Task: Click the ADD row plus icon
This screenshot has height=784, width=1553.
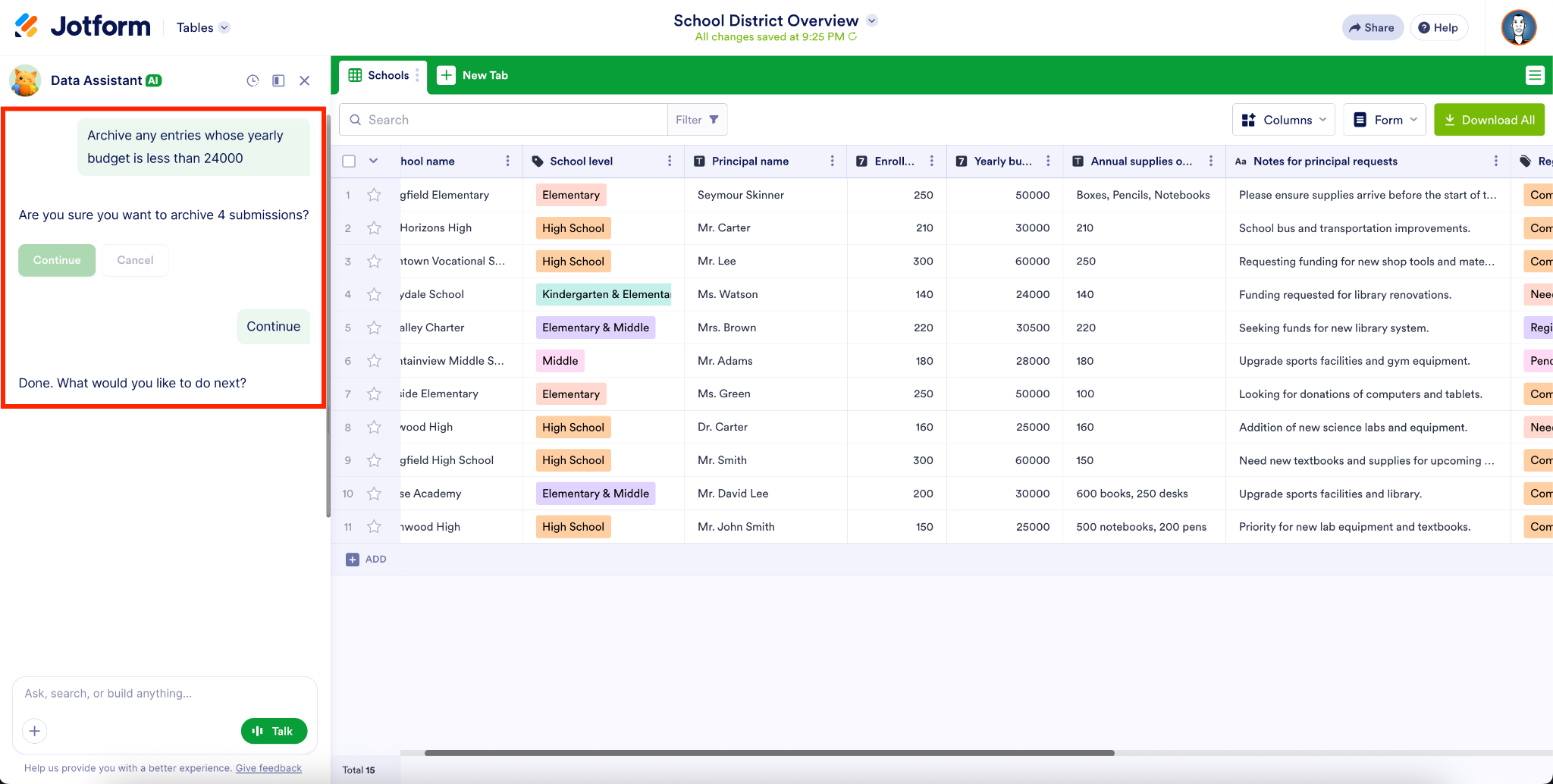Action: [353, 560]
